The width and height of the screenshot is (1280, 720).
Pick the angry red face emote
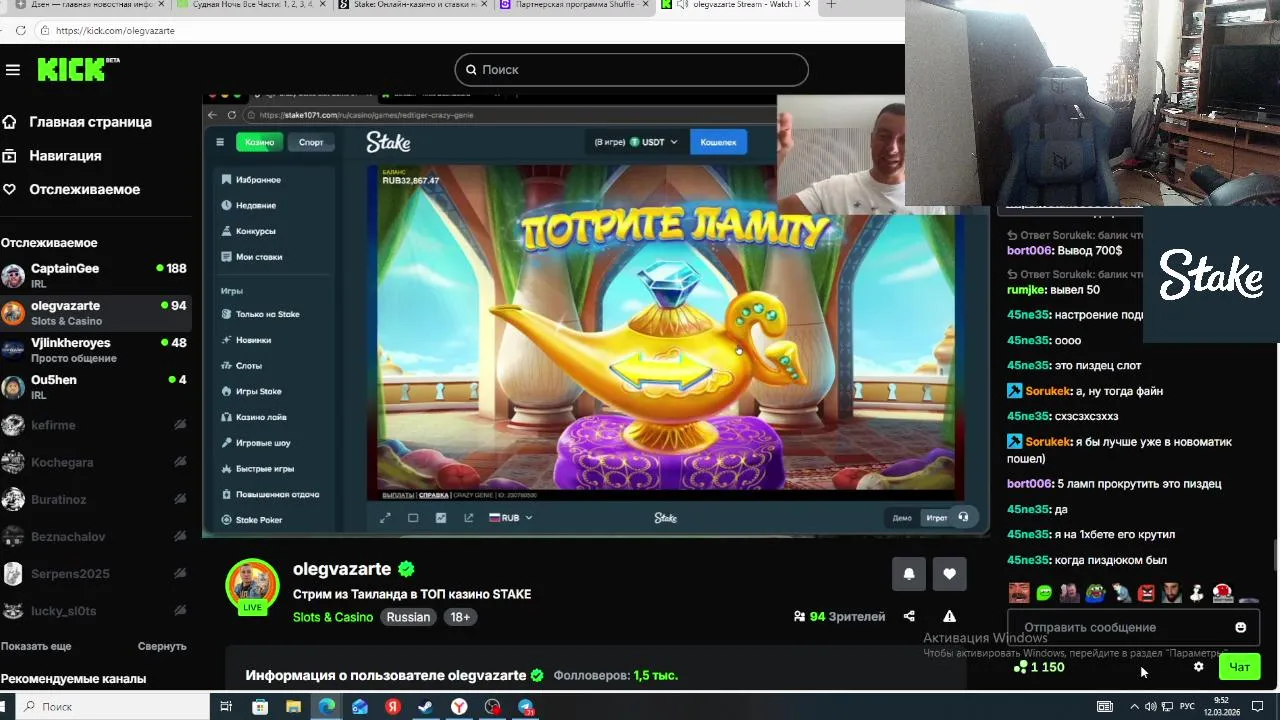pos(1146,593)
